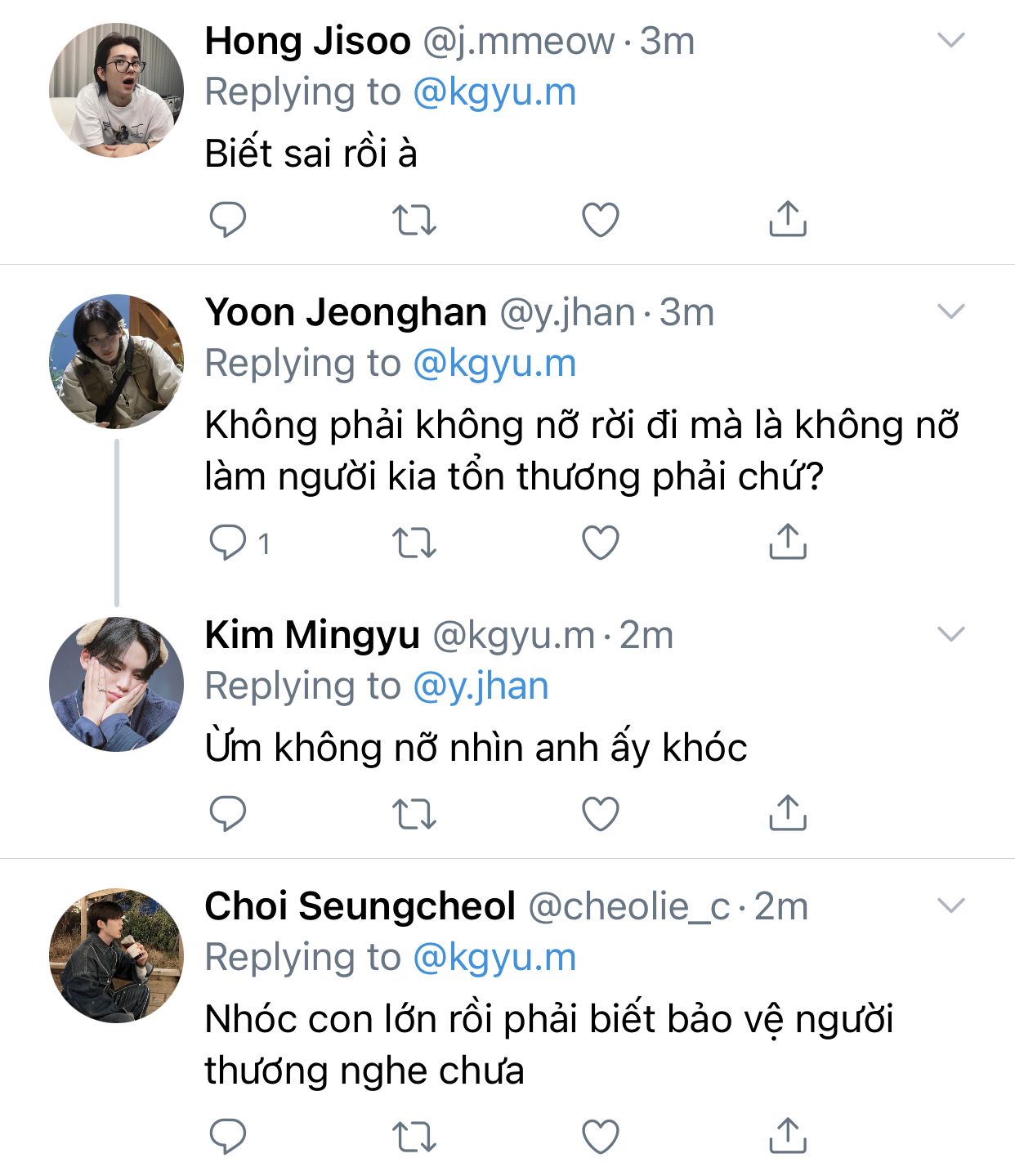Like Kim Mingyu's reply
1015x1176 pixels.
(600, 813)
